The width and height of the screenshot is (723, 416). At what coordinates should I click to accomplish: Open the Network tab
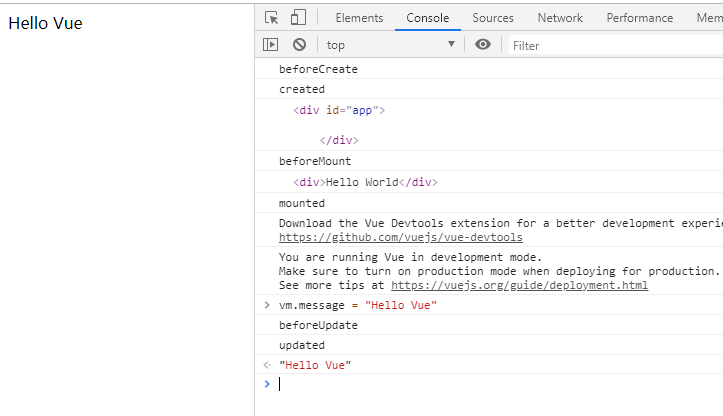click(560, 18)
